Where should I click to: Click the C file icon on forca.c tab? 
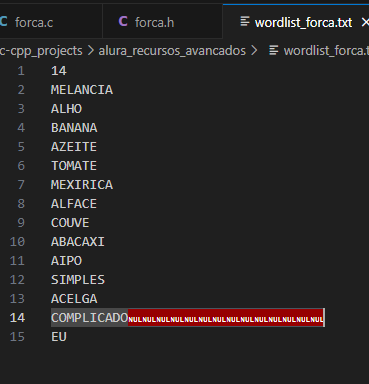tap(3, 22)
